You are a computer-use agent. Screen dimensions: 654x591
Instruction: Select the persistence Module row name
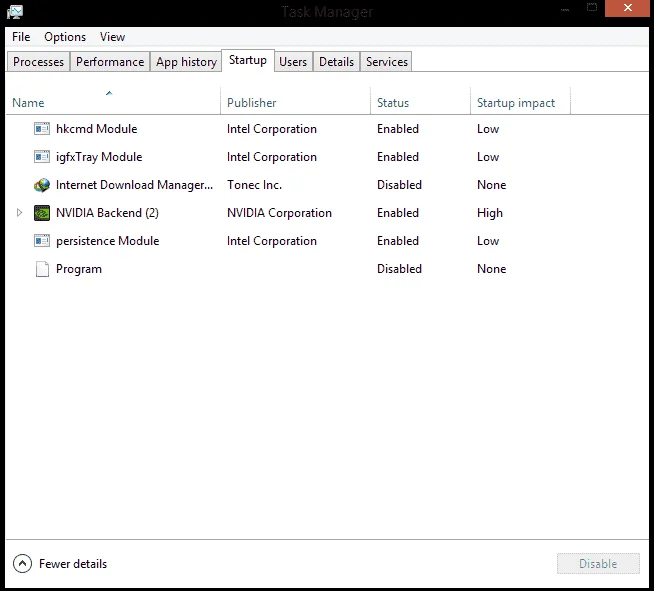(x=108, y=241)
